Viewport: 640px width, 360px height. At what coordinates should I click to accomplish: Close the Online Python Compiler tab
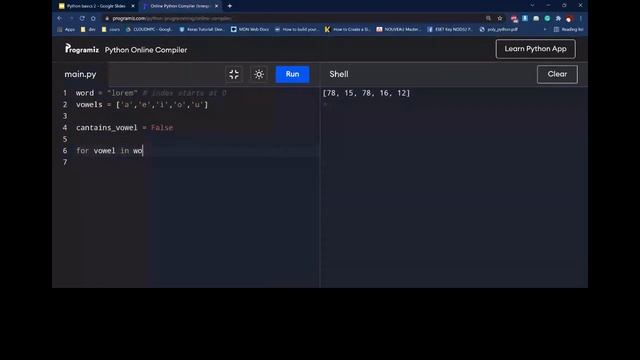click(216, 6)
